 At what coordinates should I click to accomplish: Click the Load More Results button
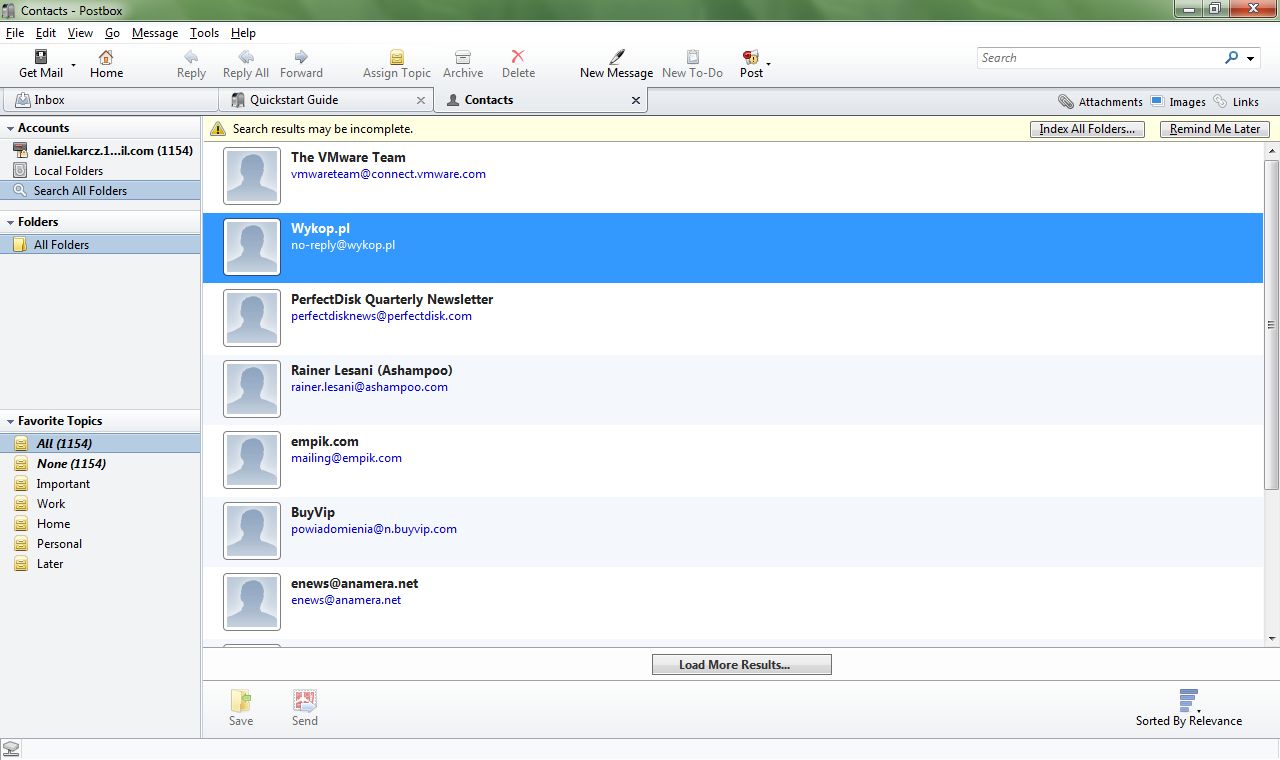coord(741,665)
